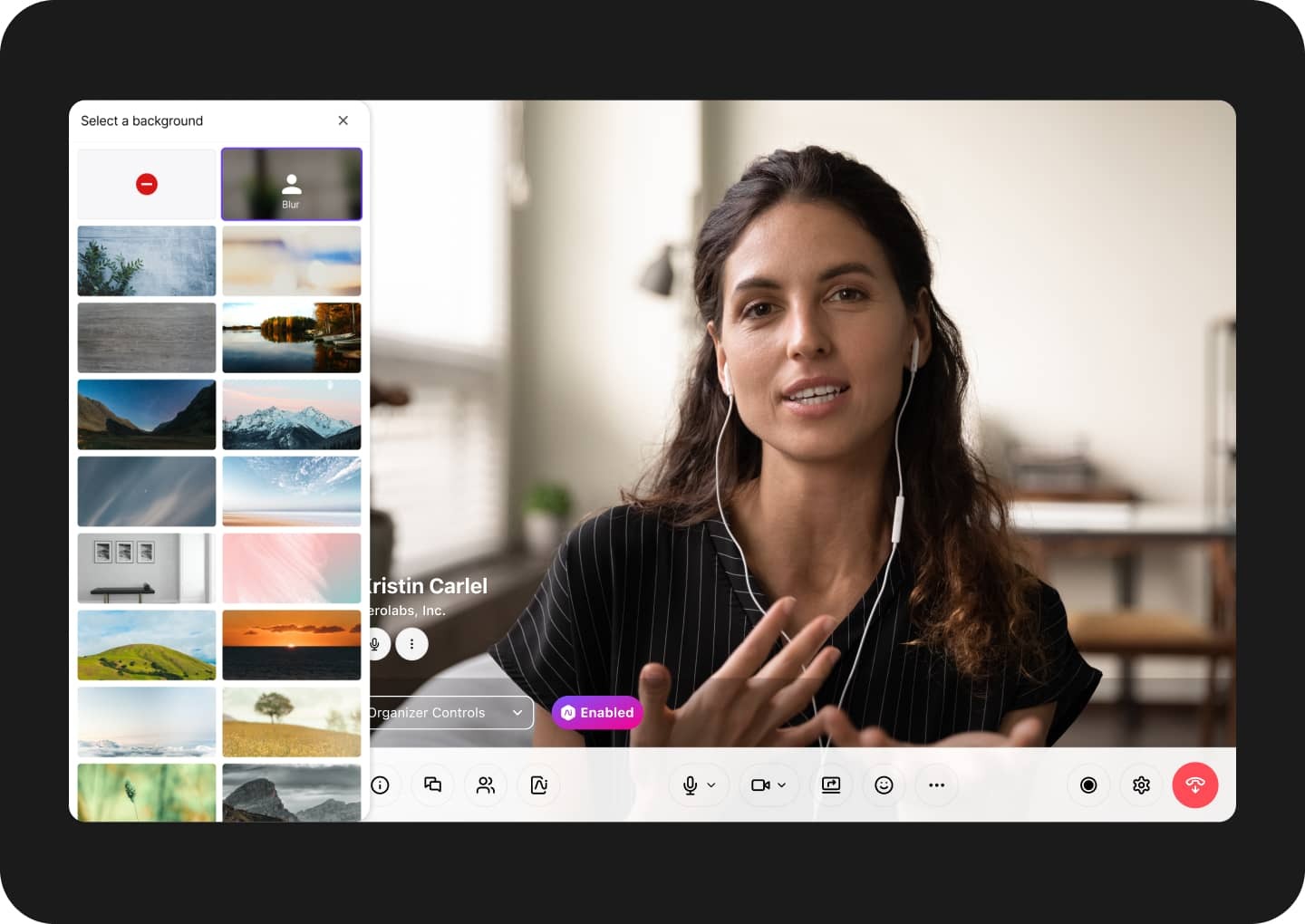This screenshot has width=1305, height=924.
Task: Open the AI notes icon
Action: click(539, 785)
